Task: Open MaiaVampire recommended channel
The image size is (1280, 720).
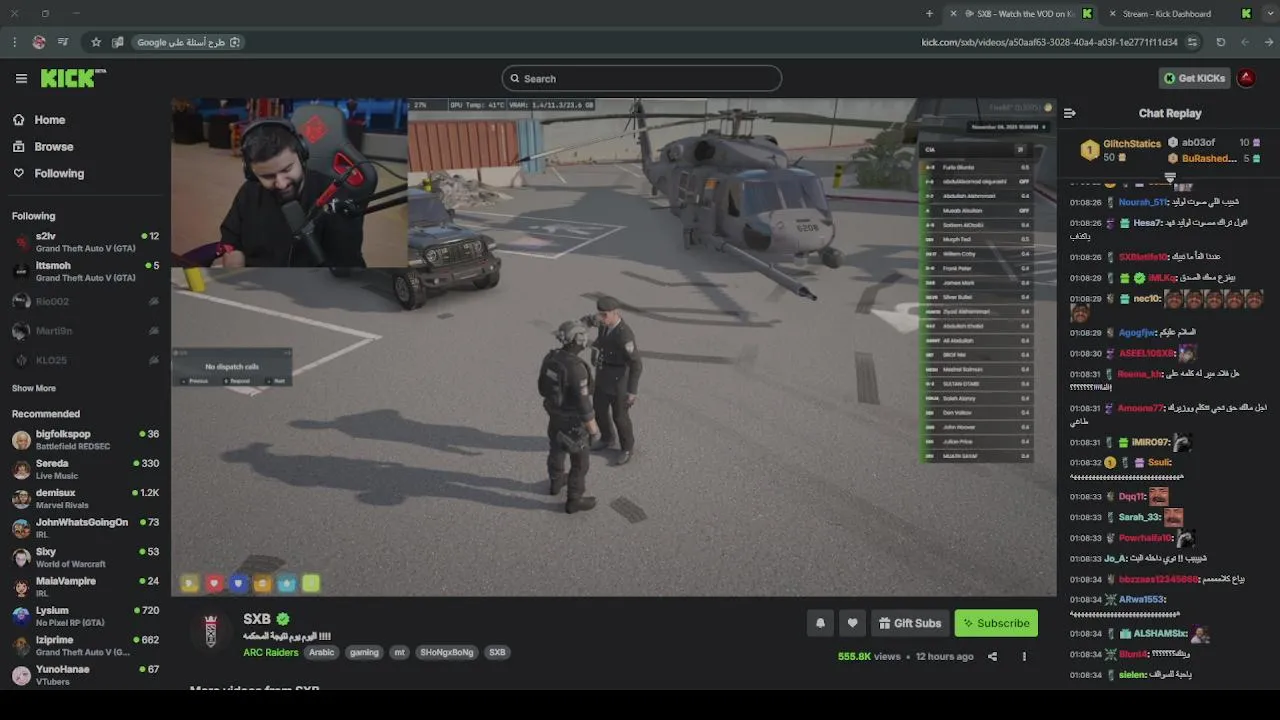Action: coord(85,586)
